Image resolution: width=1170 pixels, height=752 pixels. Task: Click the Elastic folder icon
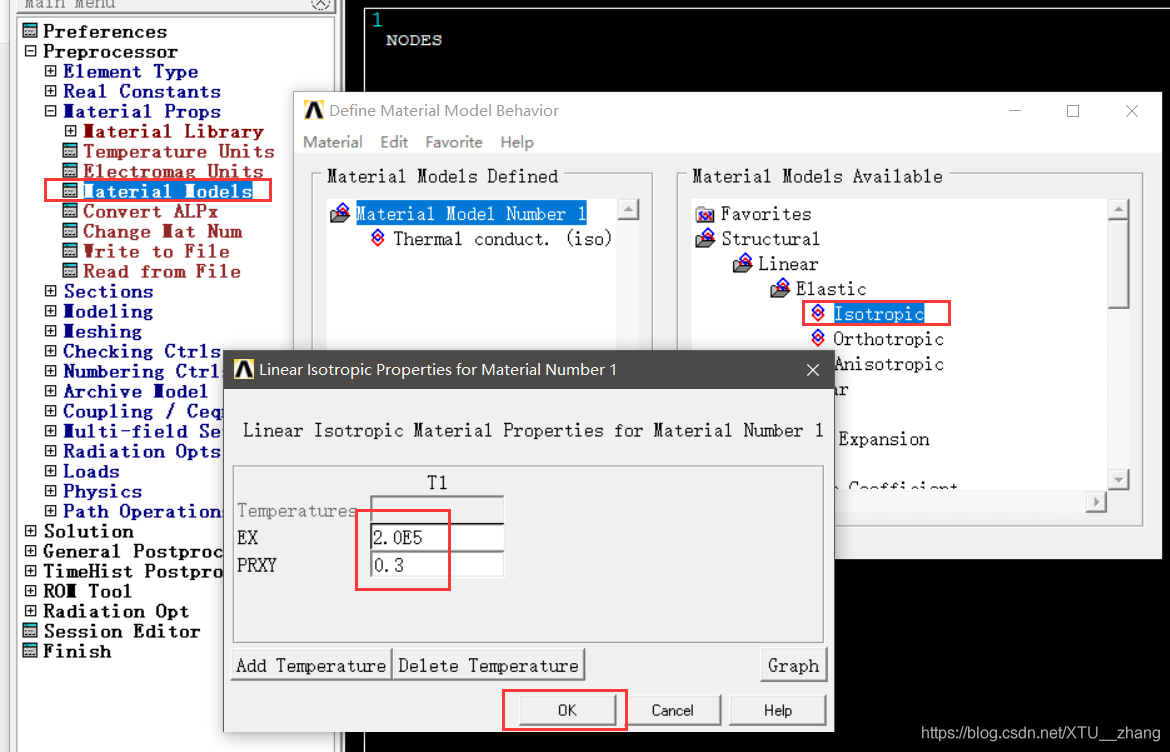tap(780, 288)
